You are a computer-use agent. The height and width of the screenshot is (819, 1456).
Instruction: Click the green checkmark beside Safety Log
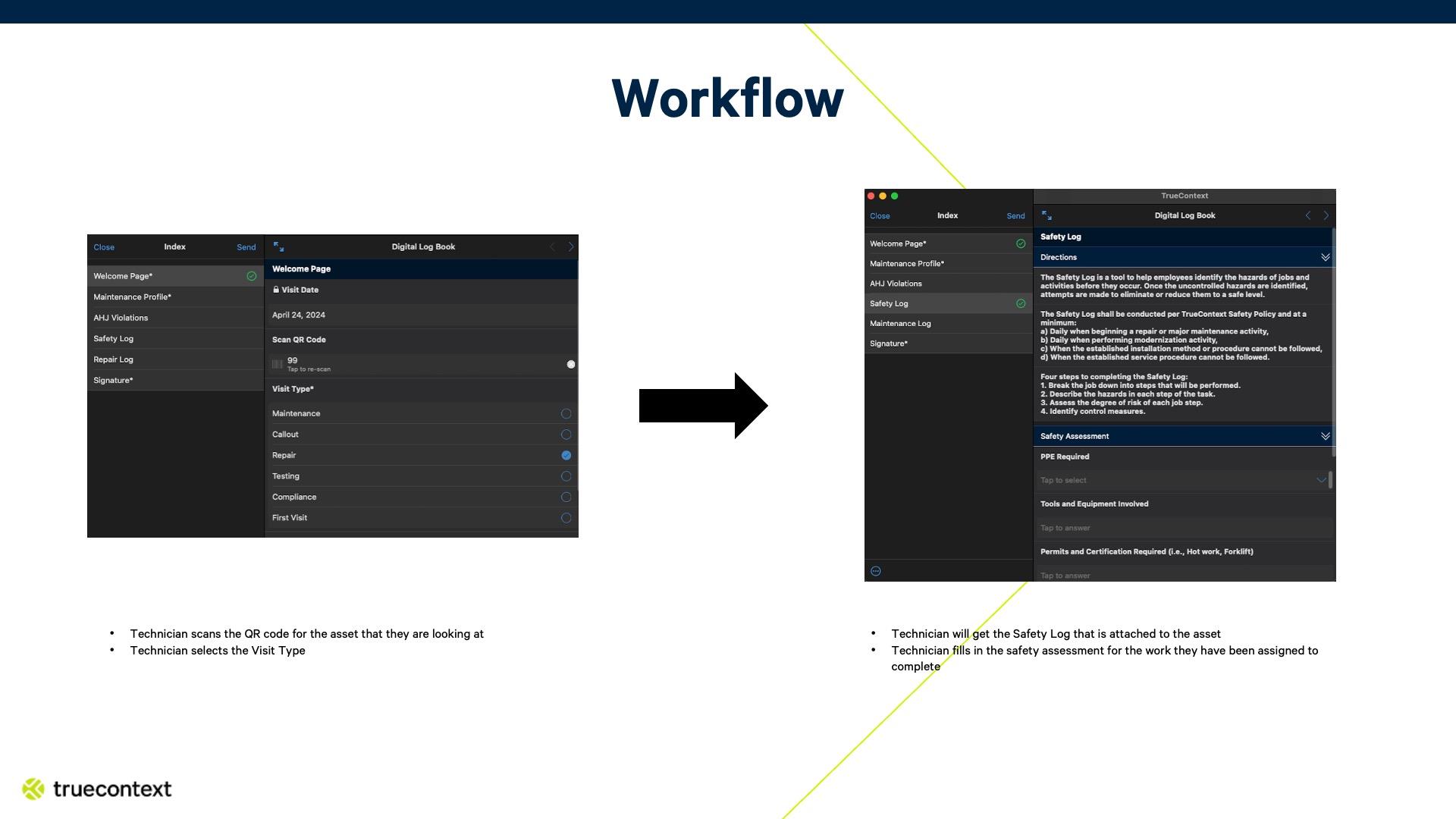(1019, 303)
